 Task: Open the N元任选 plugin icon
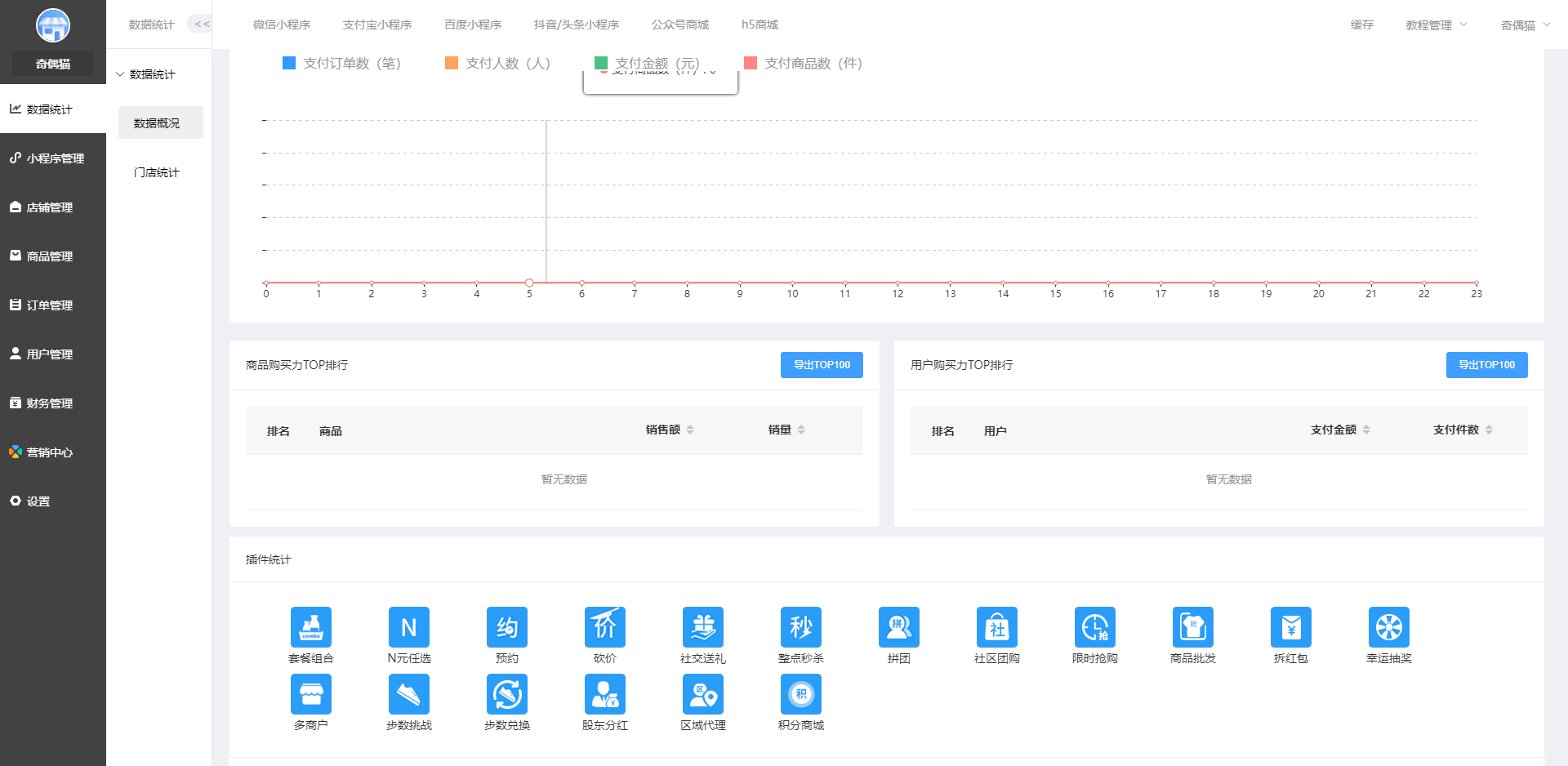click(408, 627)
